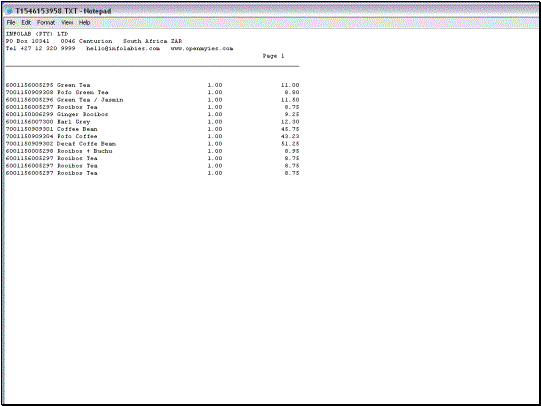Open the File menu
Screen dimensions: 541x406
(x=11, y=22)
